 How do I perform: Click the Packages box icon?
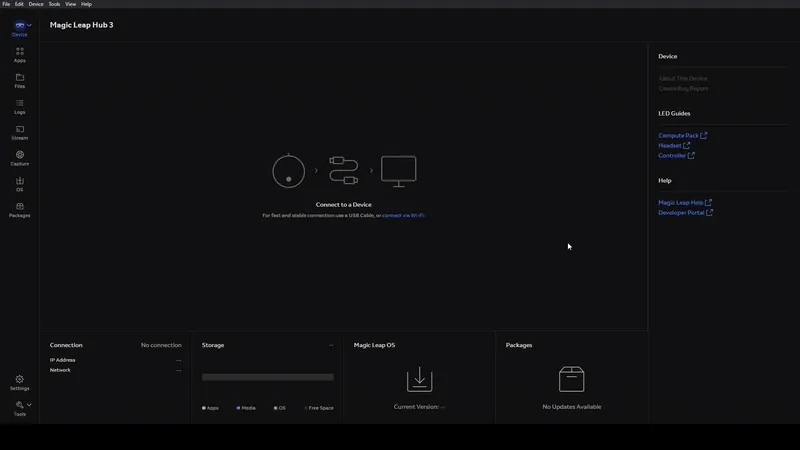[x=571, y=379]
